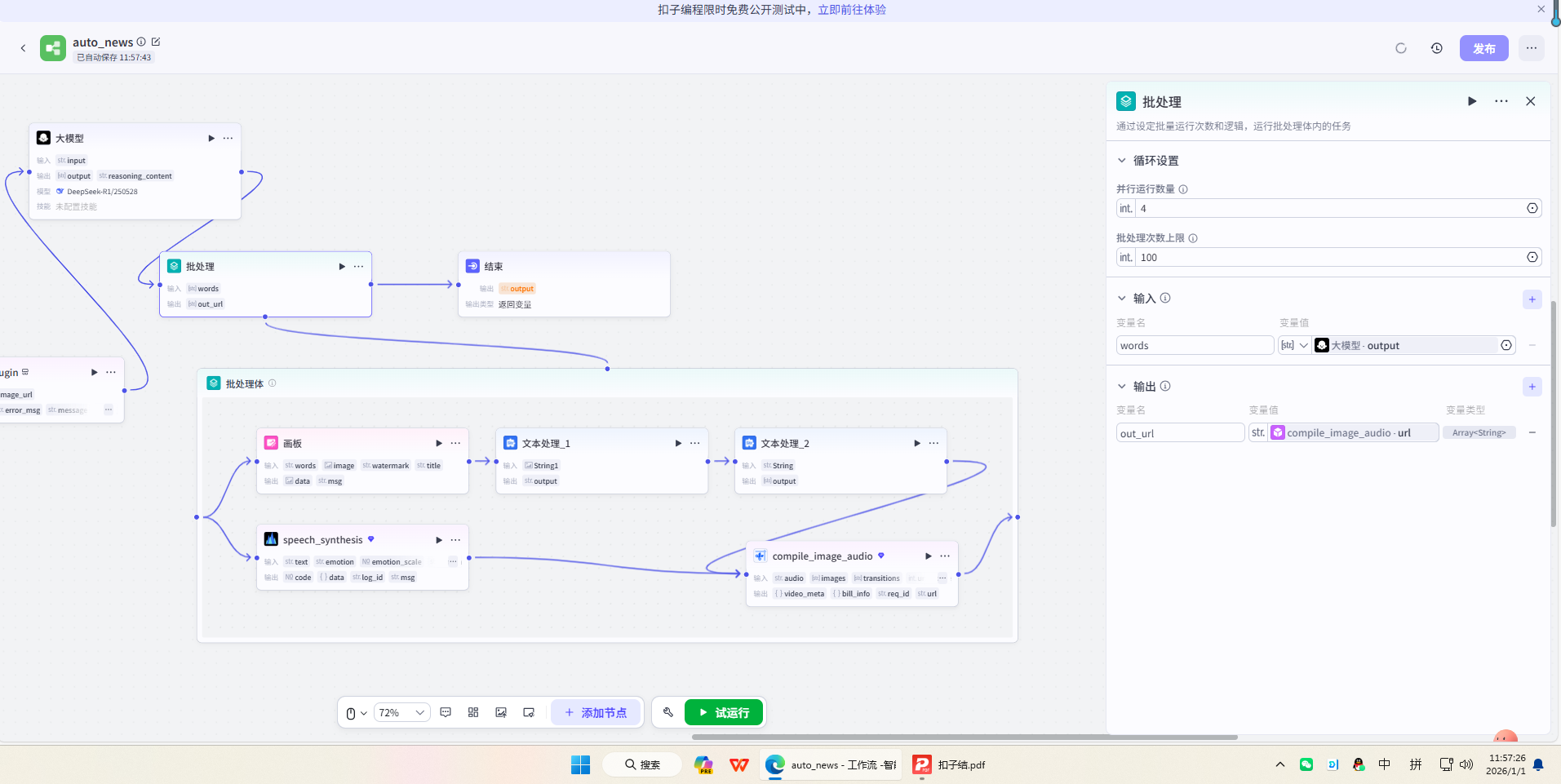Remove the words input variable
This screenshot has height=784, width=1561.
point(1532,345)
